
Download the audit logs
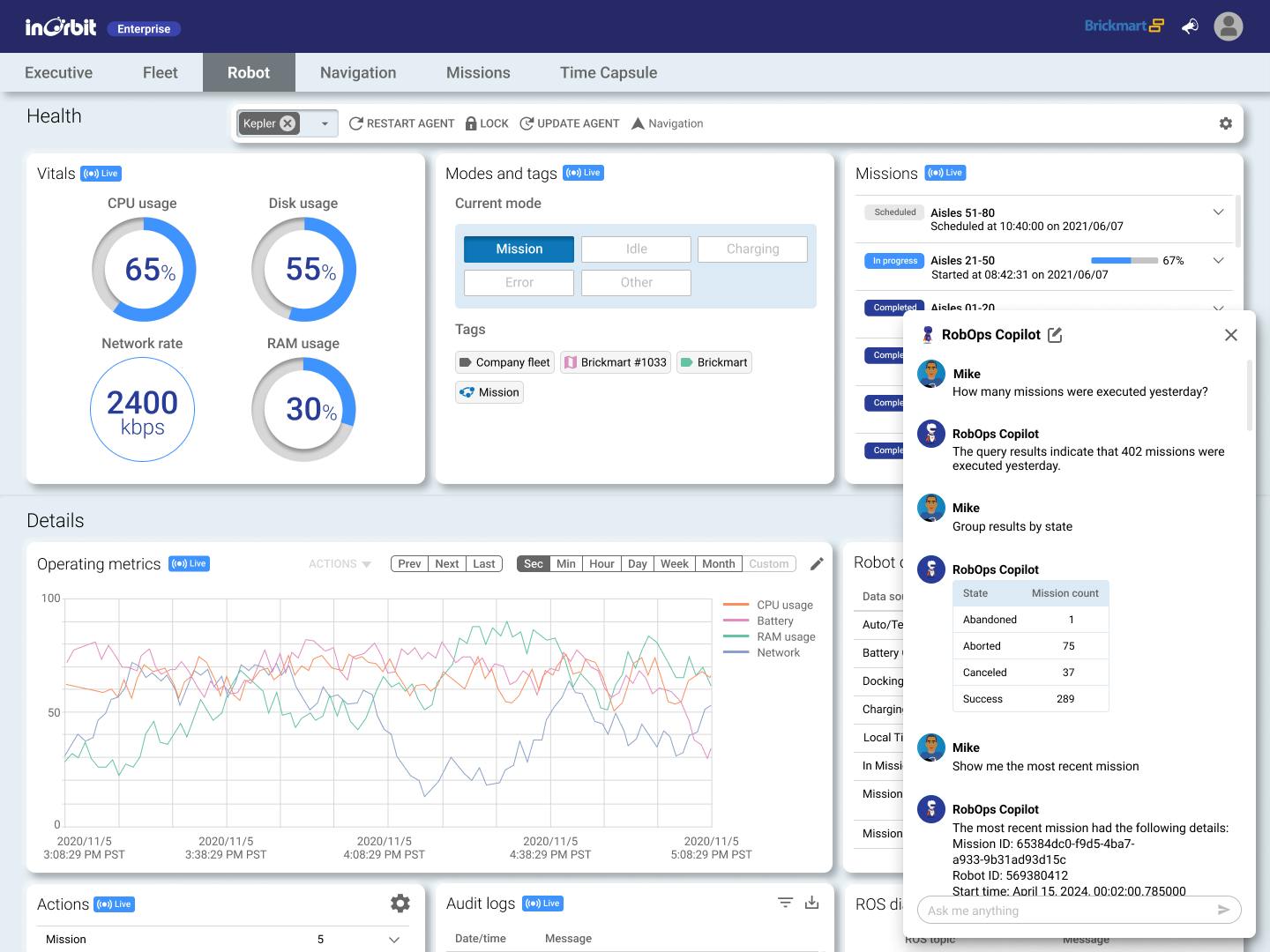(x=811, y=903)
